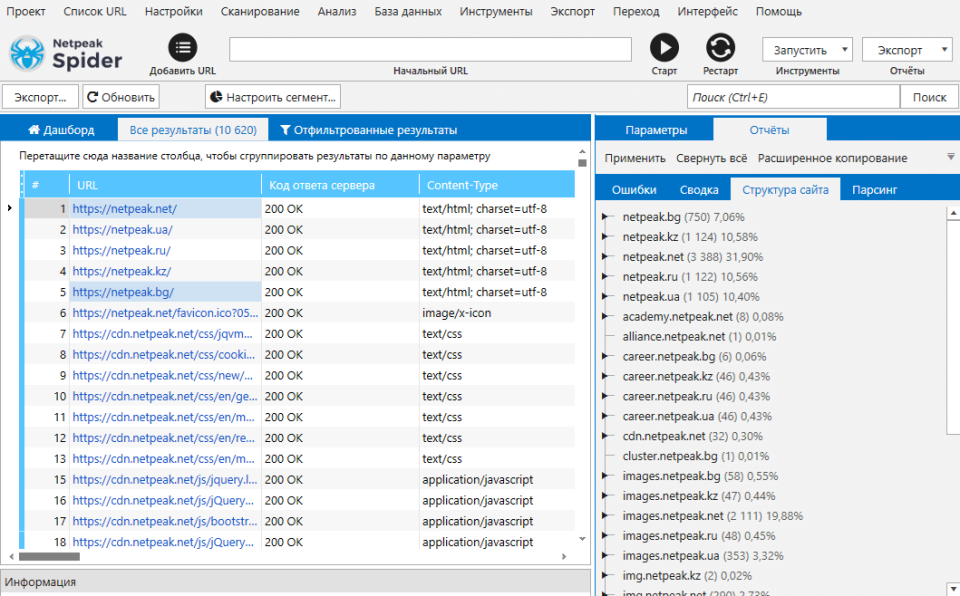Switch to the Parsing tab
The width and height of the screenshot is (960, 596).
coord(874,189)
